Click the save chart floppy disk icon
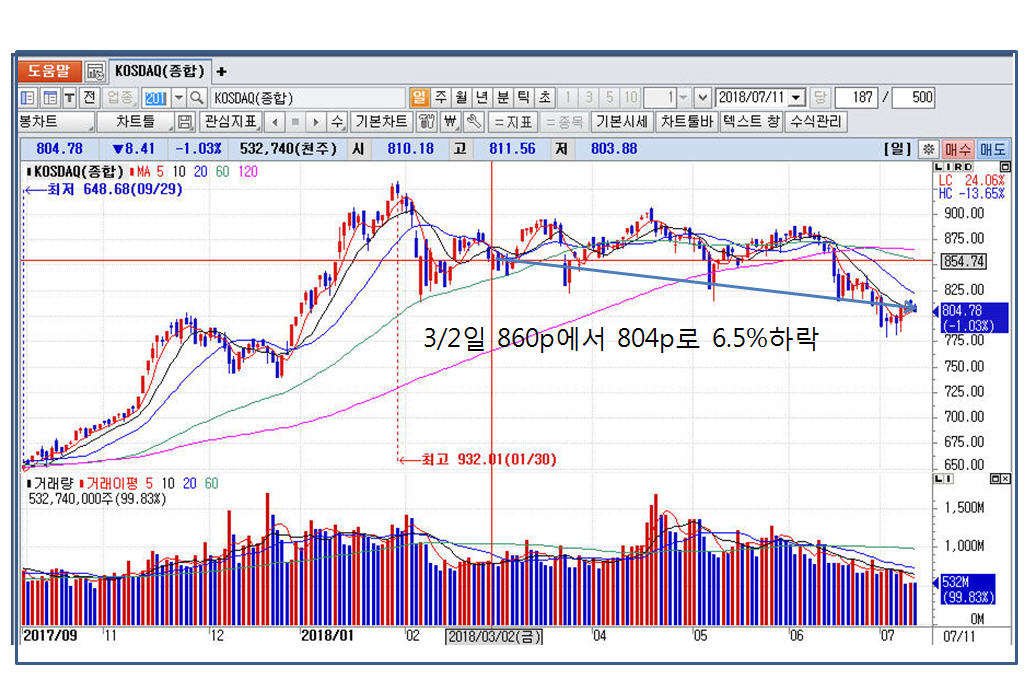 pyautogui.click(x=184, y=122)
